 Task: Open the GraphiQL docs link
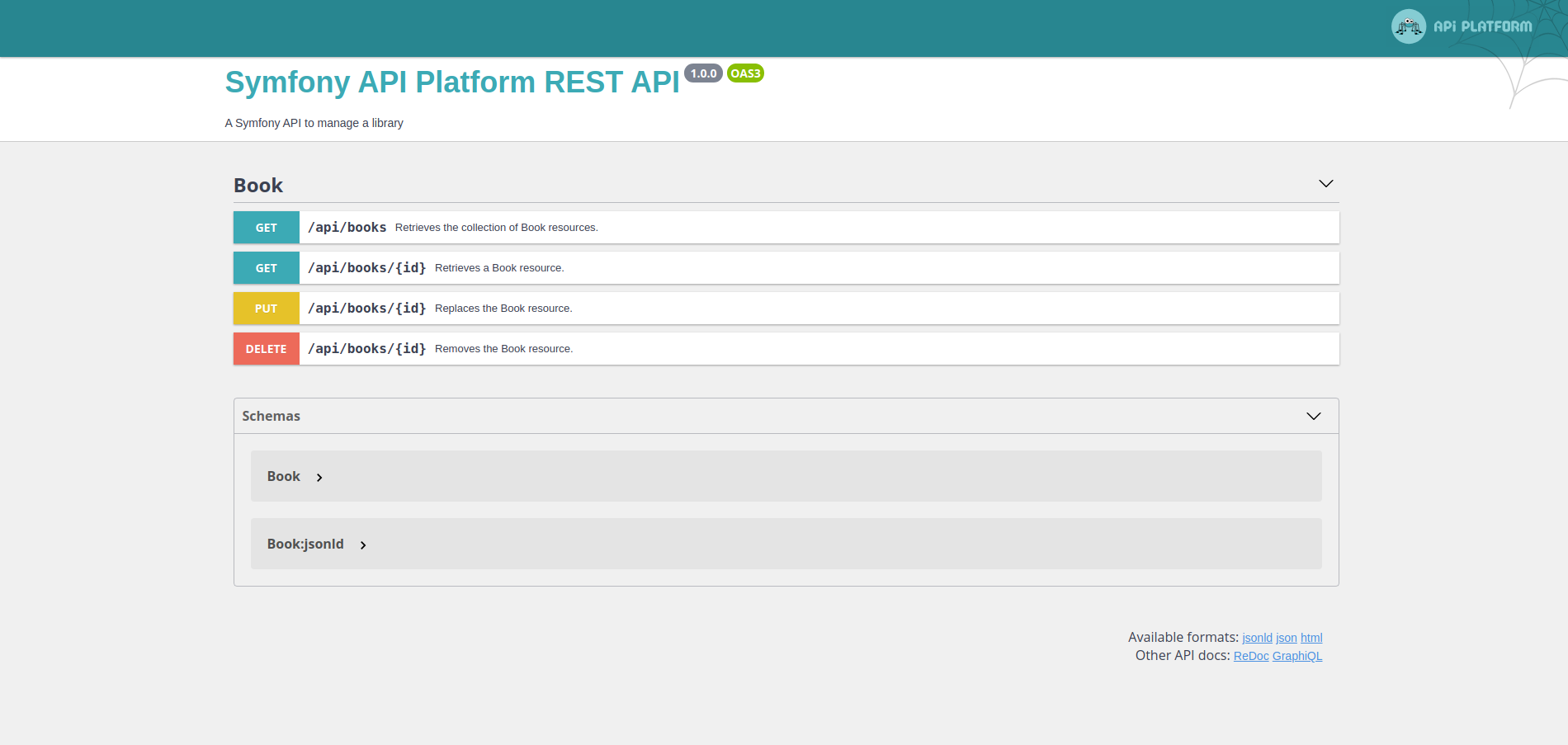pos(1297,656)
